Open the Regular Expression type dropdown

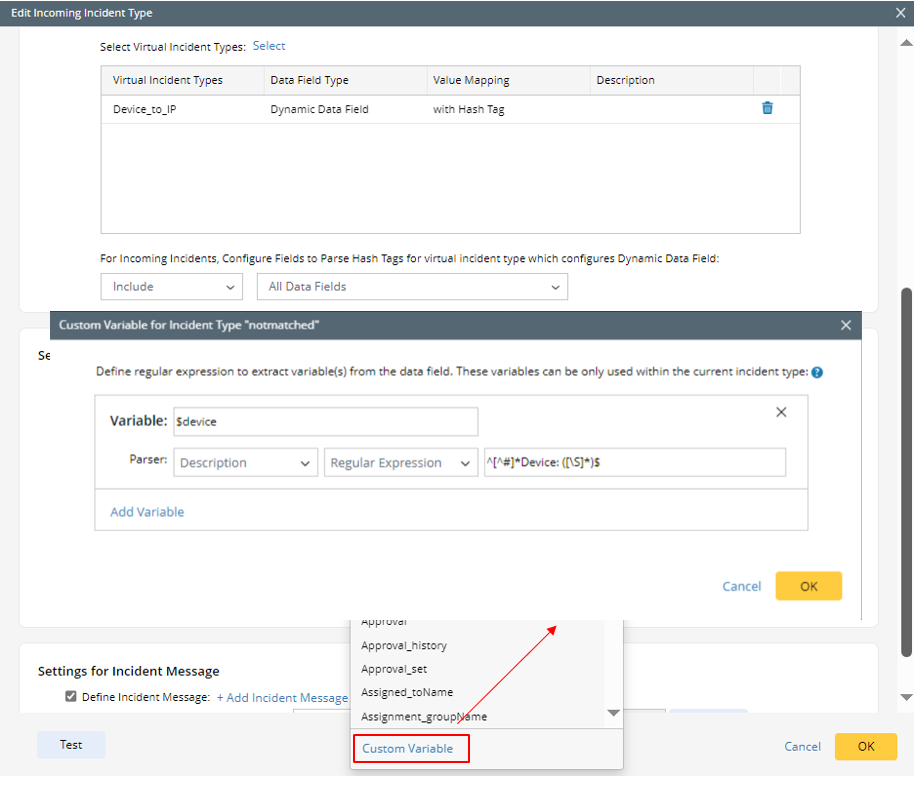(x=400, y=463)
